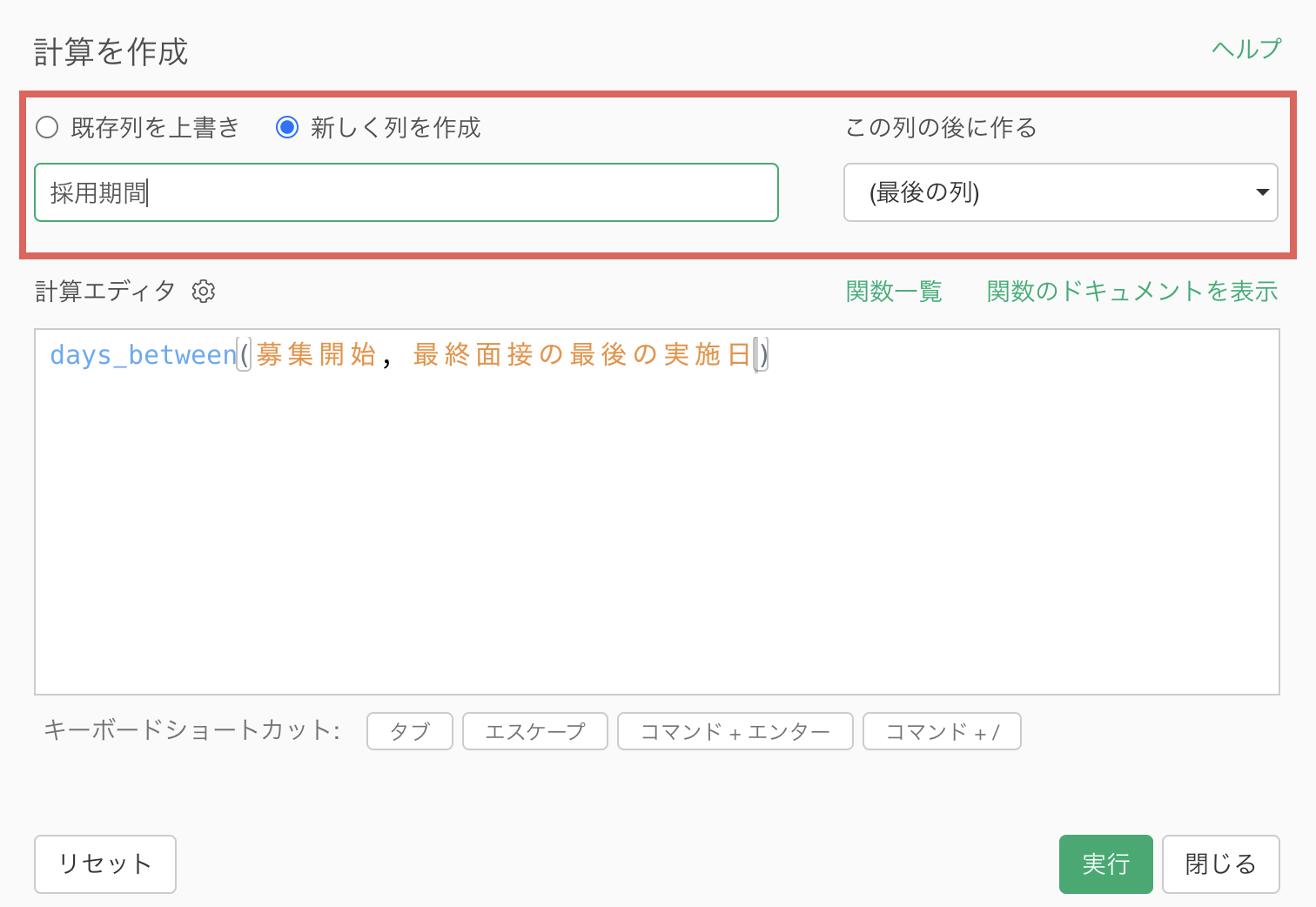Click the days_between function name
Image resolution: width=1316 pixels, height=907 pixels.
tap(144, 355)
